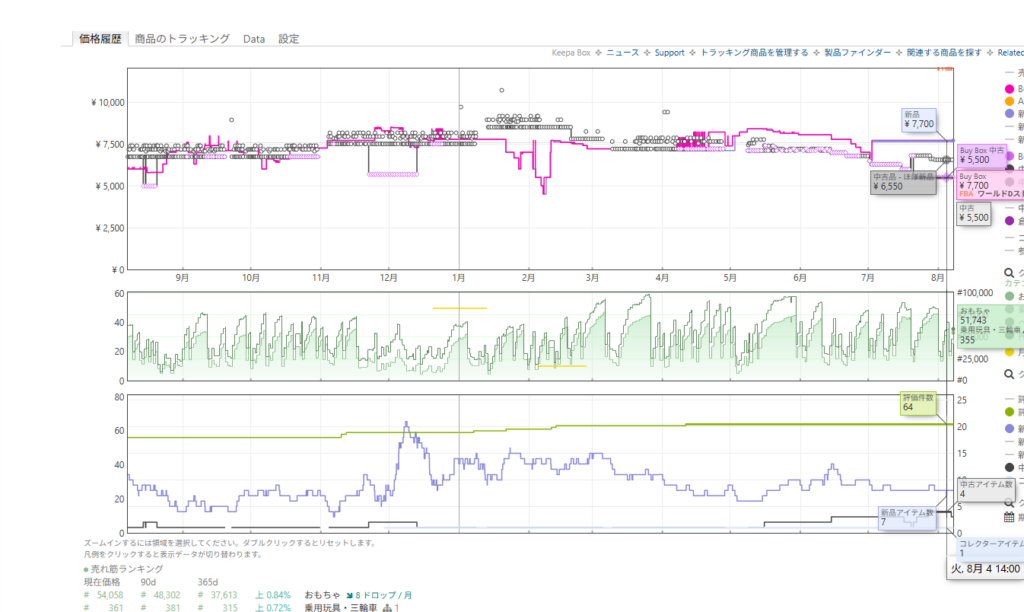Viewport: 1024px width, 612px height.
Task: Click the 上 0.84% value
Action: tap(273, 595)
